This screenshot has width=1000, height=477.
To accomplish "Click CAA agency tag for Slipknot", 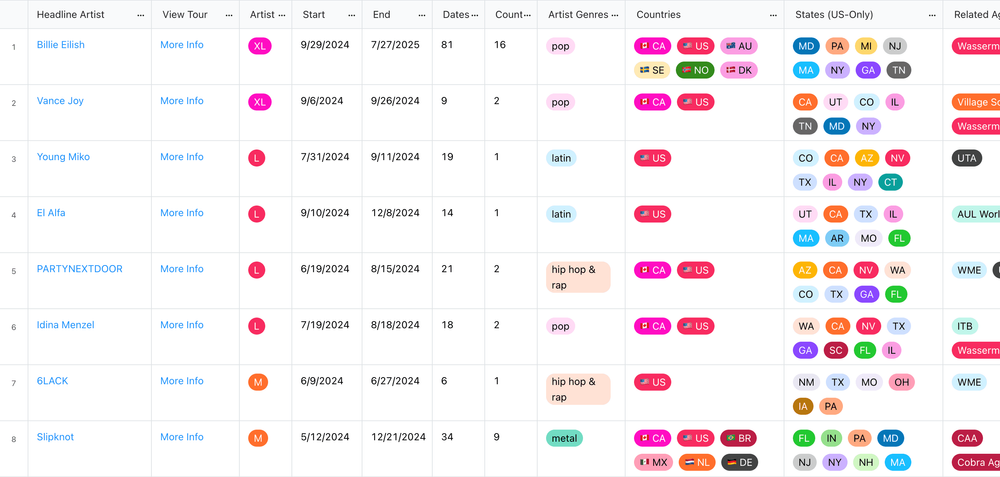I will pyautogui.click(x=967, y=439).
